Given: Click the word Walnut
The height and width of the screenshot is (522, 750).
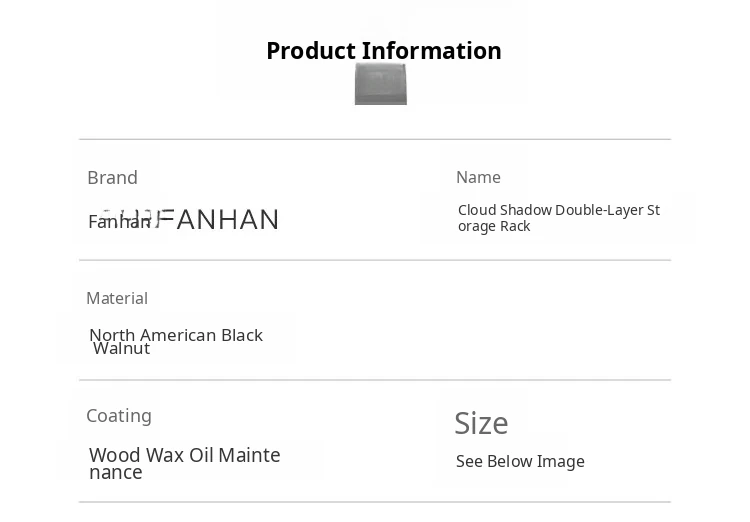Looking at the screenshot, I should coord(122,349).
